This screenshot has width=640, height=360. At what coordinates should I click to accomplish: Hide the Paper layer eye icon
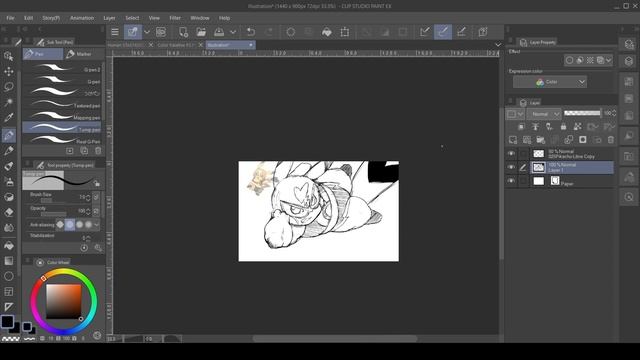pyautogui.click(x=511, y=181)
